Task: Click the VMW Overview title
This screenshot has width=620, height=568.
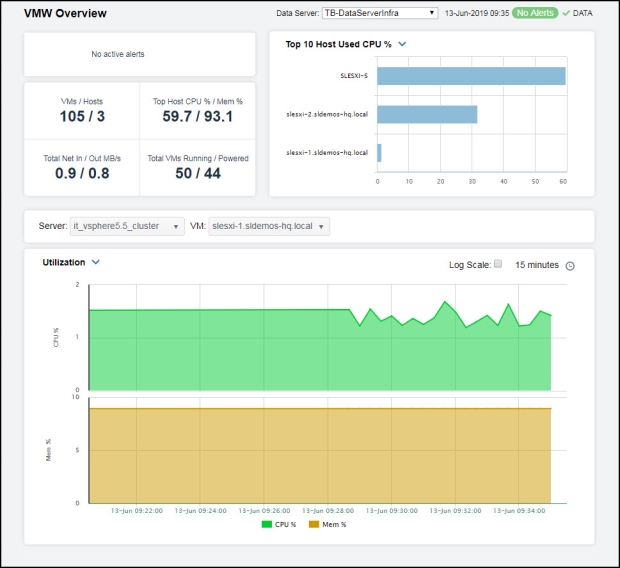Action: (65, 13)
